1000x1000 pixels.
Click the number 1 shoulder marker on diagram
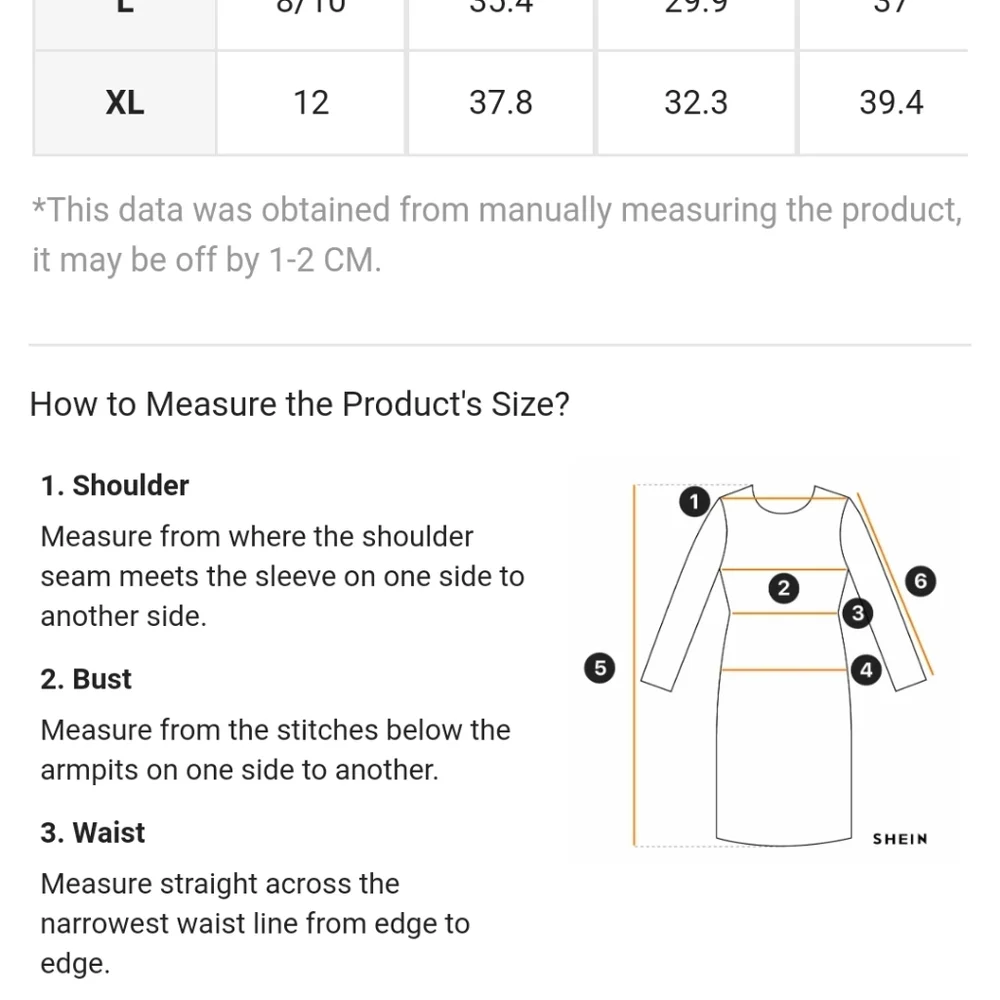click(x=693, y=502)
